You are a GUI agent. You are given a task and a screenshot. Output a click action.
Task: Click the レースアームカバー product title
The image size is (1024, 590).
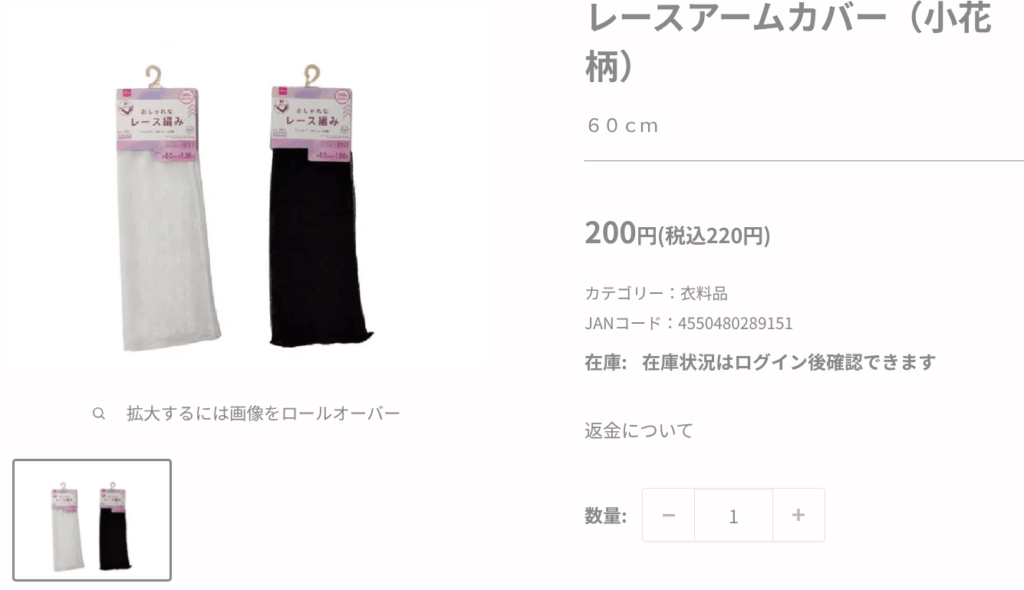tap(788, 42)
